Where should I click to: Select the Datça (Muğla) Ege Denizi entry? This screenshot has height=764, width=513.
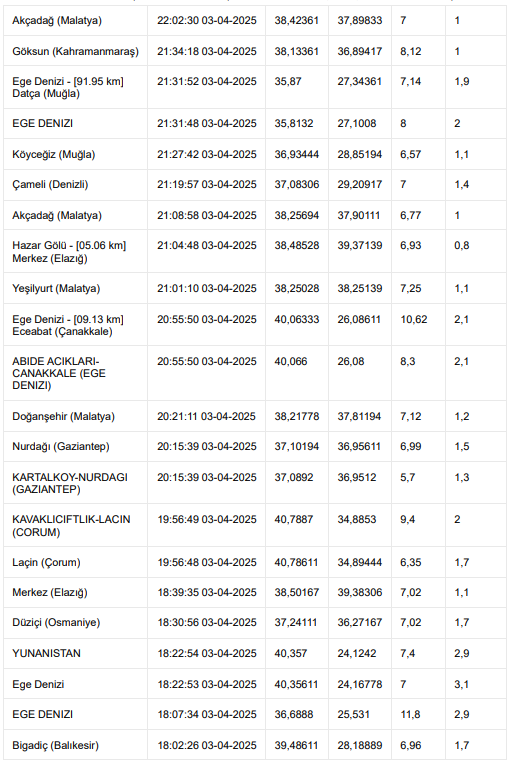click(x=75, y=87)
